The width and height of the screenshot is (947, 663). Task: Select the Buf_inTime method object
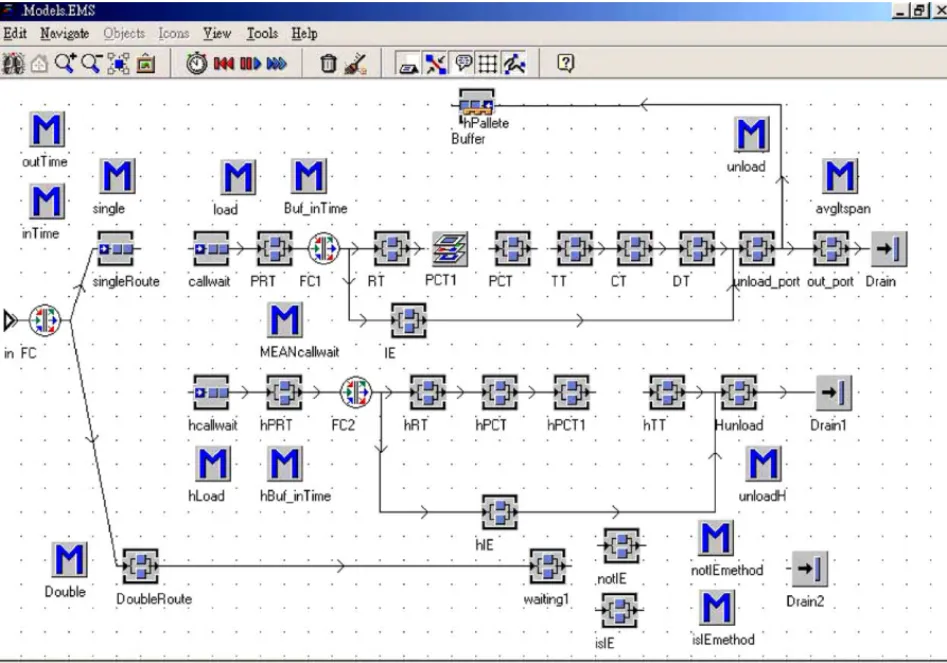[x=309, y=176]
